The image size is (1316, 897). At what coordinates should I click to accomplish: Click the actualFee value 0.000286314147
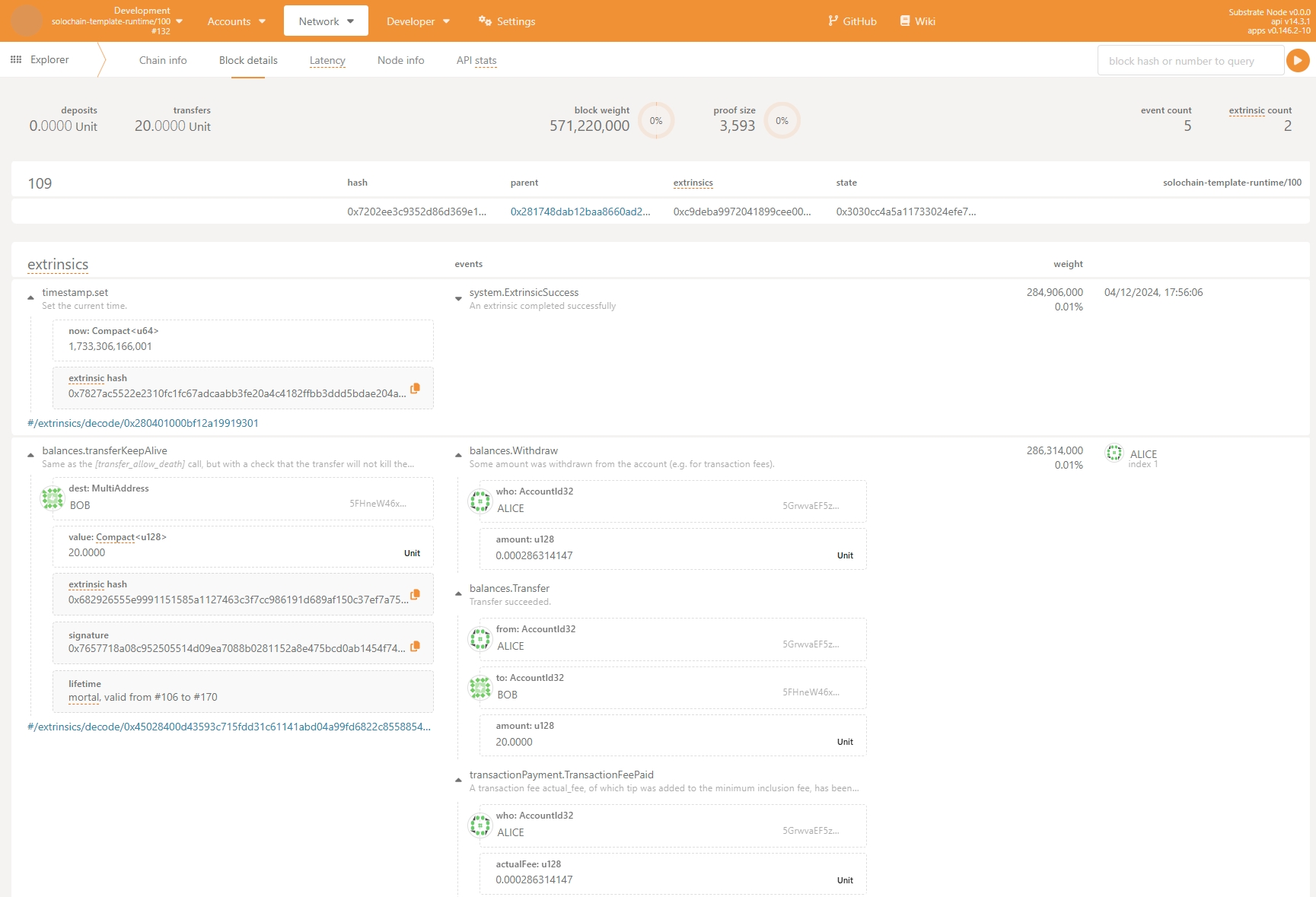coord(534,880)
